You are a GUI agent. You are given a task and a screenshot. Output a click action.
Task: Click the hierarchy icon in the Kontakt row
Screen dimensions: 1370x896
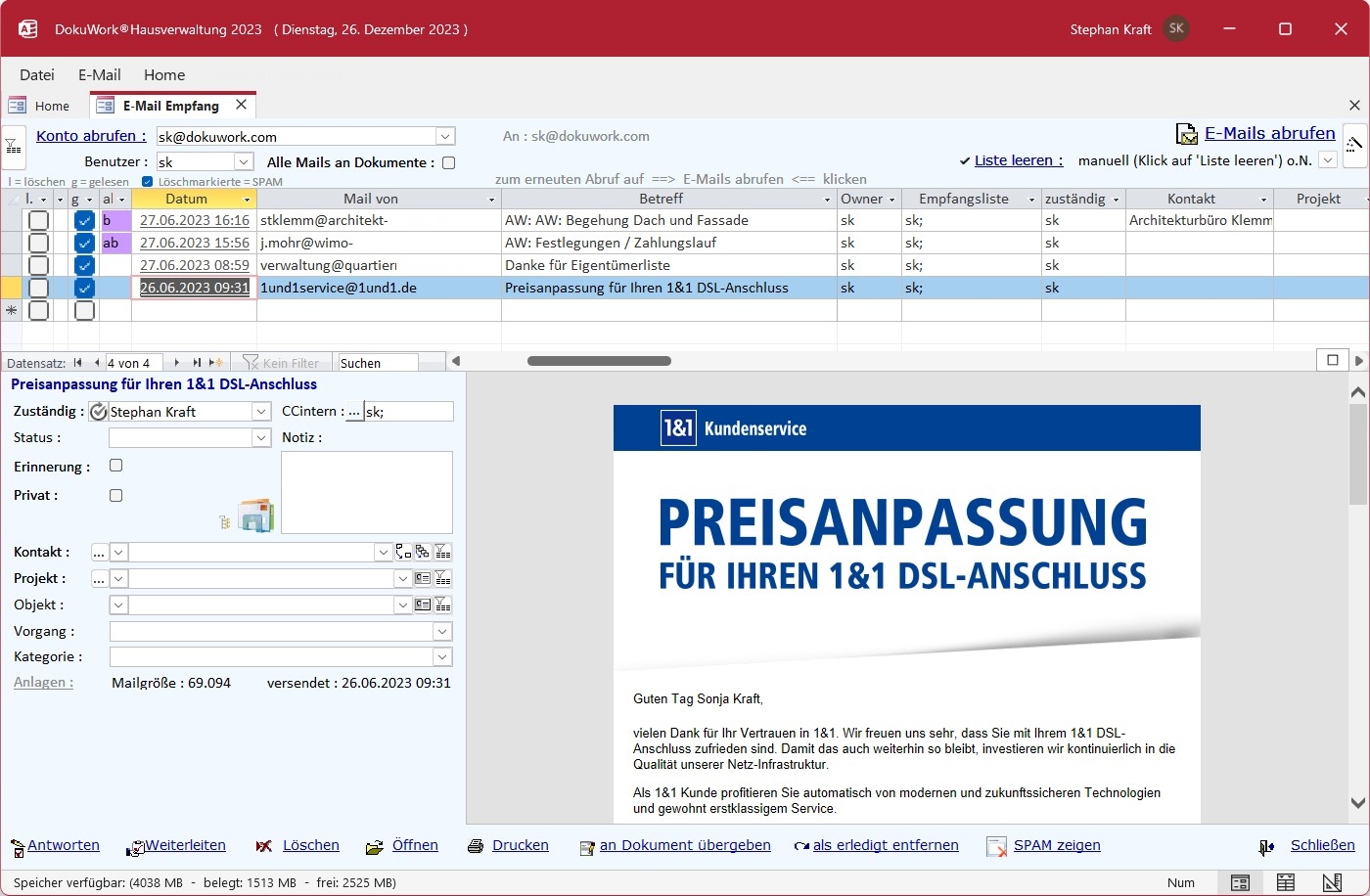(423, 552)
